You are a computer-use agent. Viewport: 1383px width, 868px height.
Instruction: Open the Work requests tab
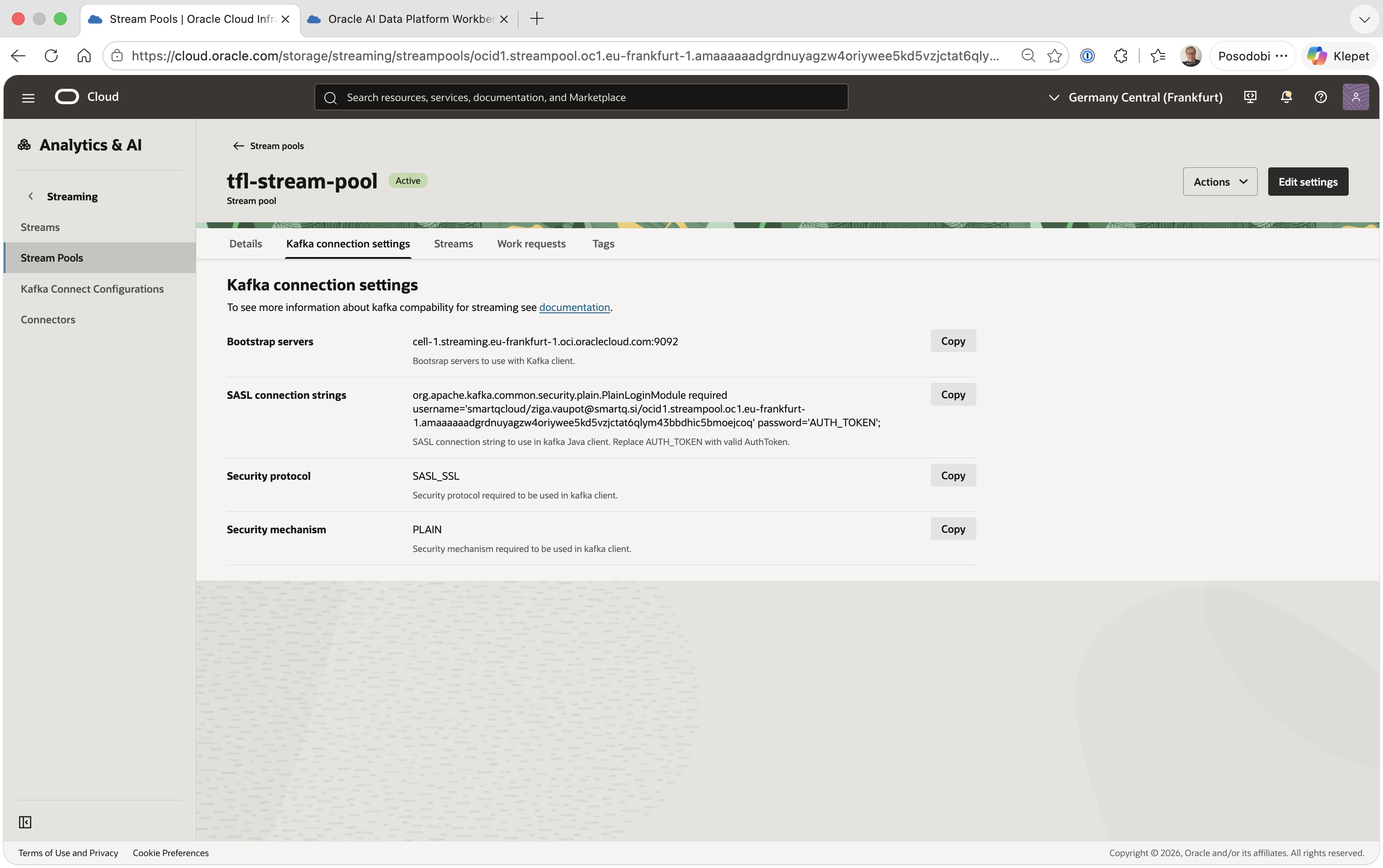coord(531,243)
